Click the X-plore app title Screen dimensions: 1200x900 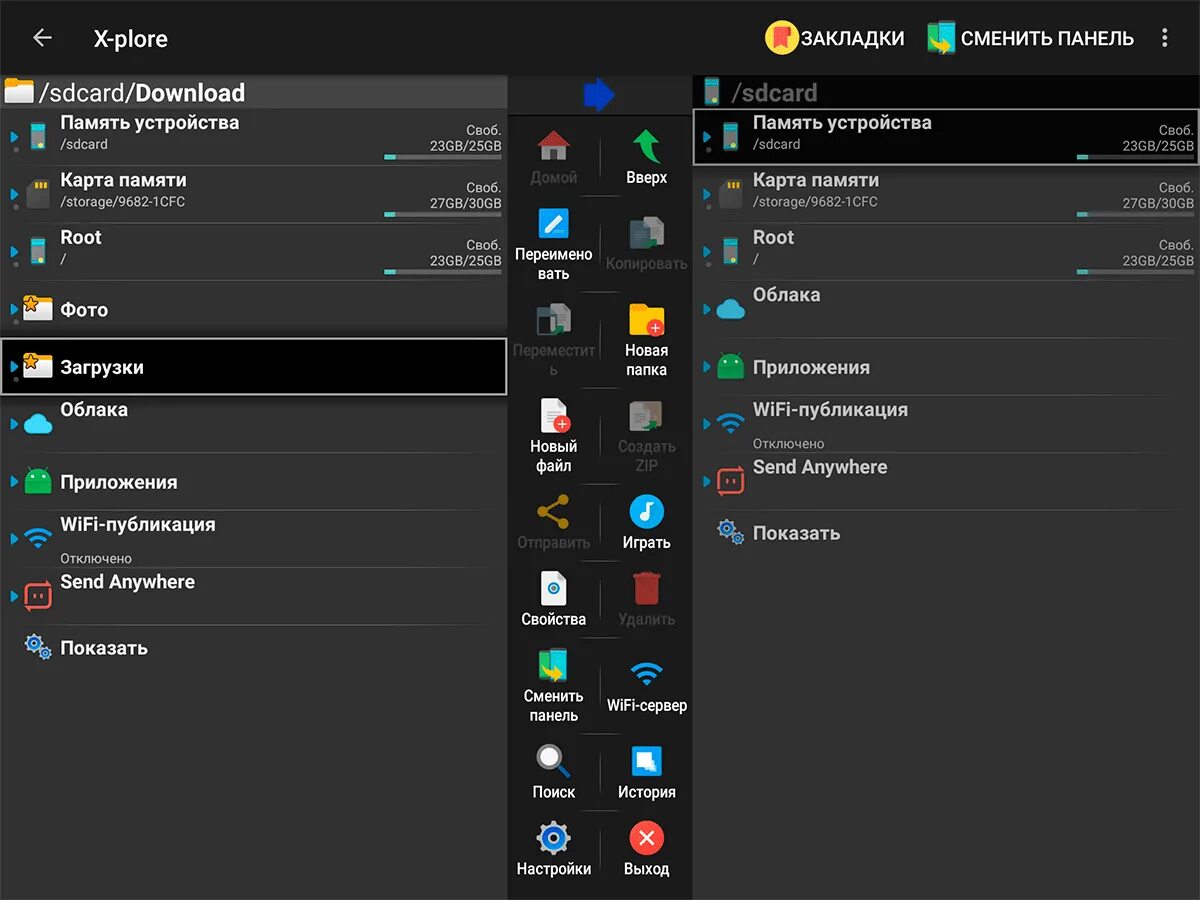(x=131, y=39)
